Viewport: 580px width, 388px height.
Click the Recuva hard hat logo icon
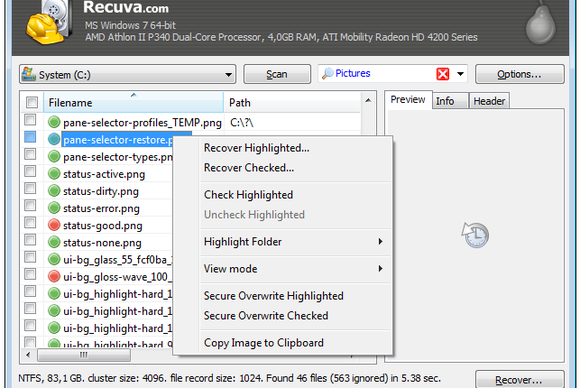(x=49, y=23)
